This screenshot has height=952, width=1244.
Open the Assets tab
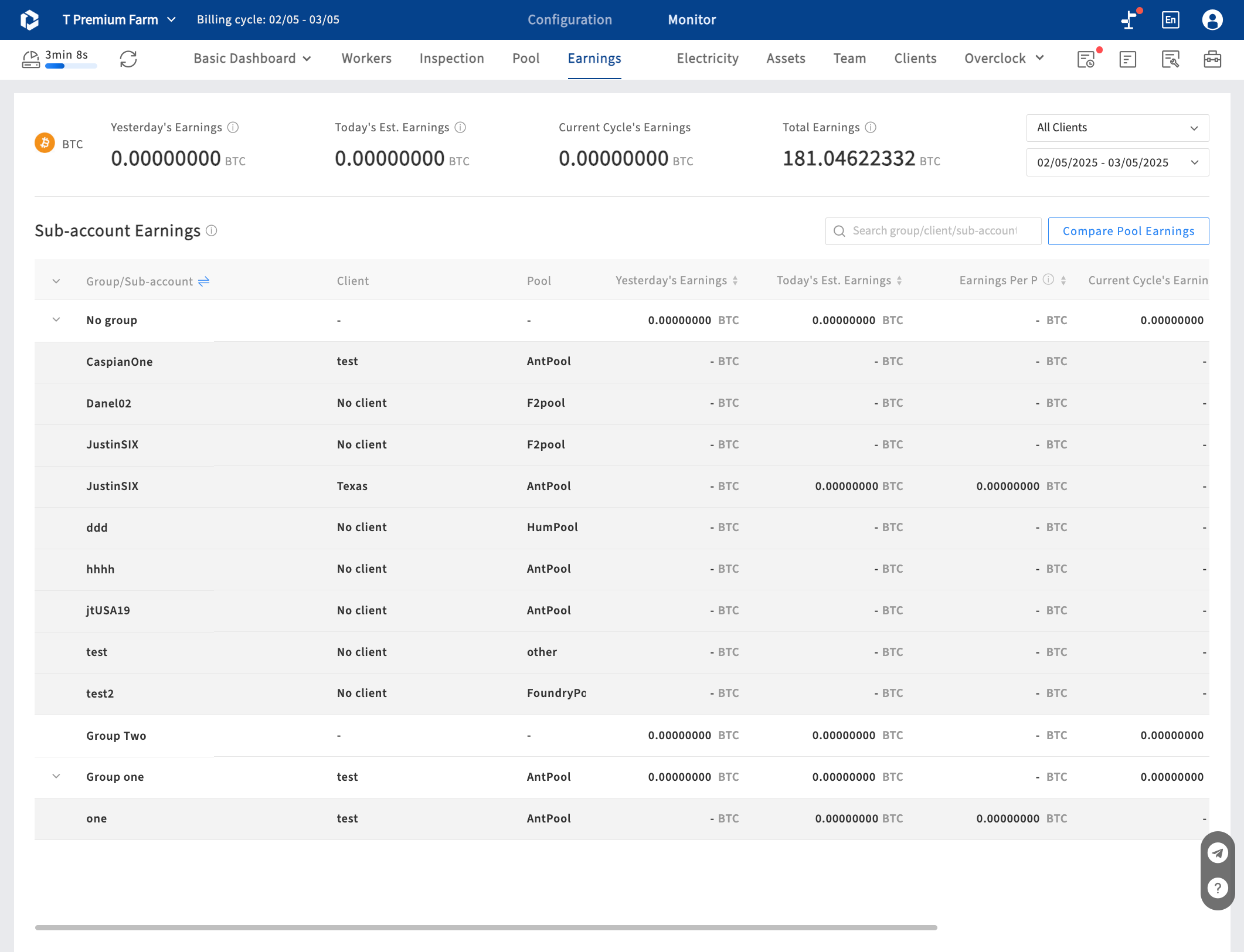pos(786,59)
